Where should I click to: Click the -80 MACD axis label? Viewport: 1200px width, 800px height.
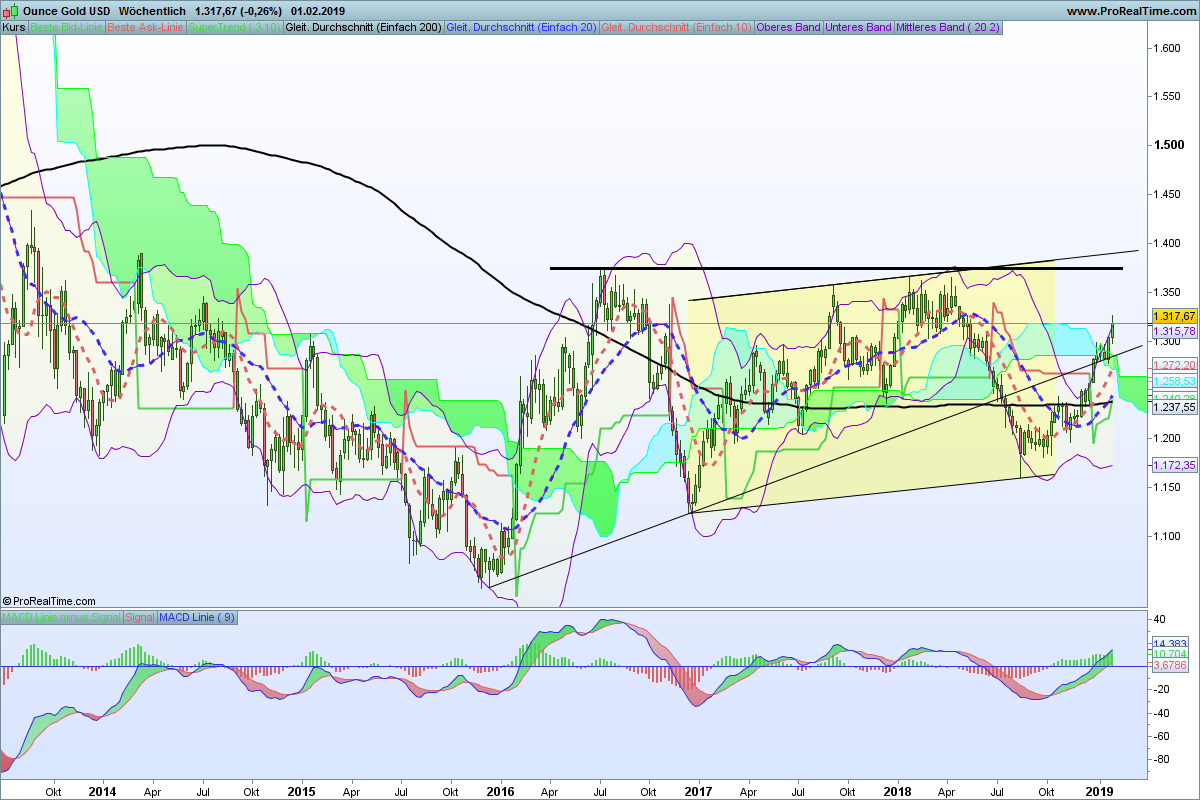pyautogui.click(x=1163, y=760)
